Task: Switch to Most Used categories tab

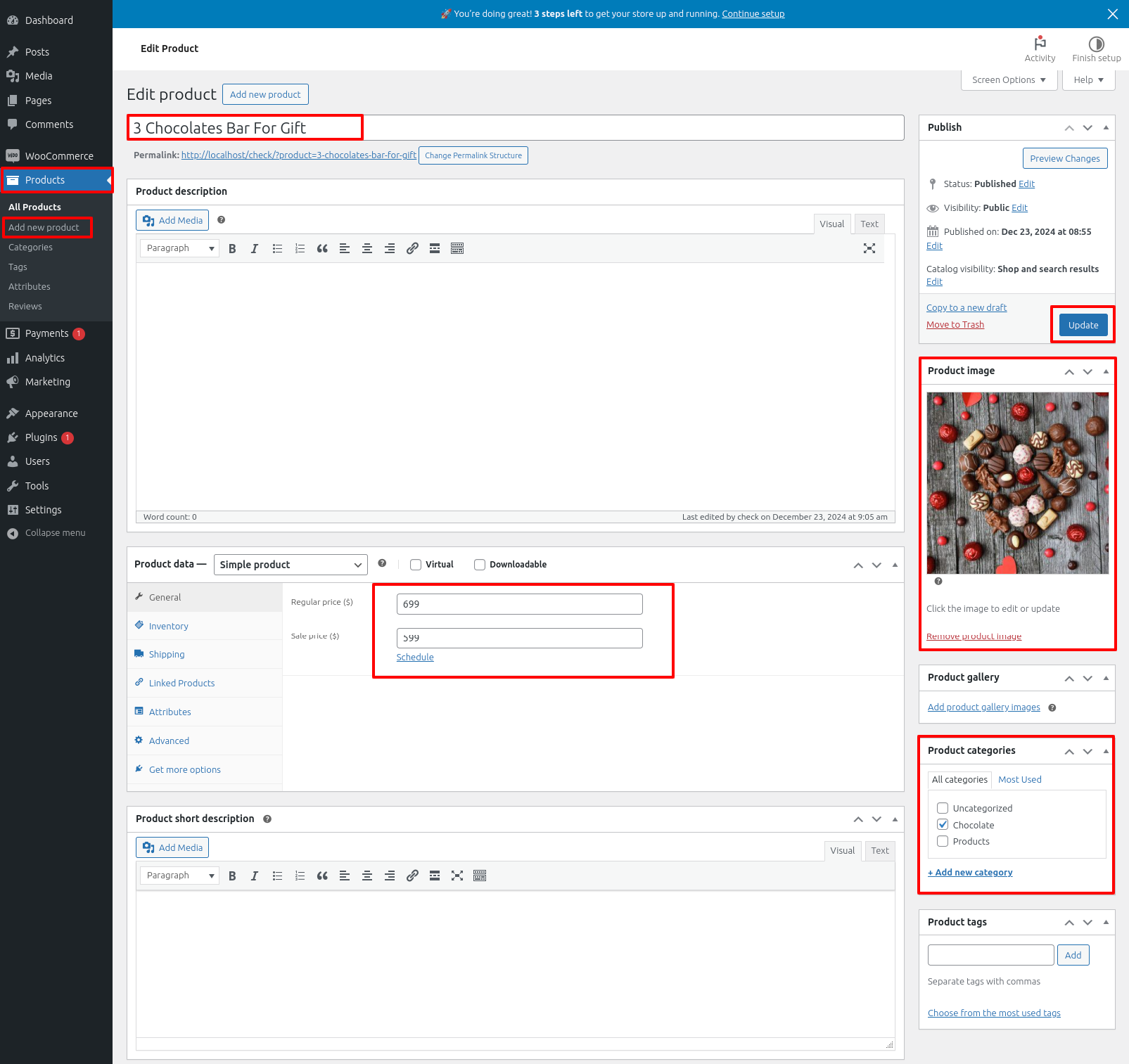Action: coord(1019,779)
